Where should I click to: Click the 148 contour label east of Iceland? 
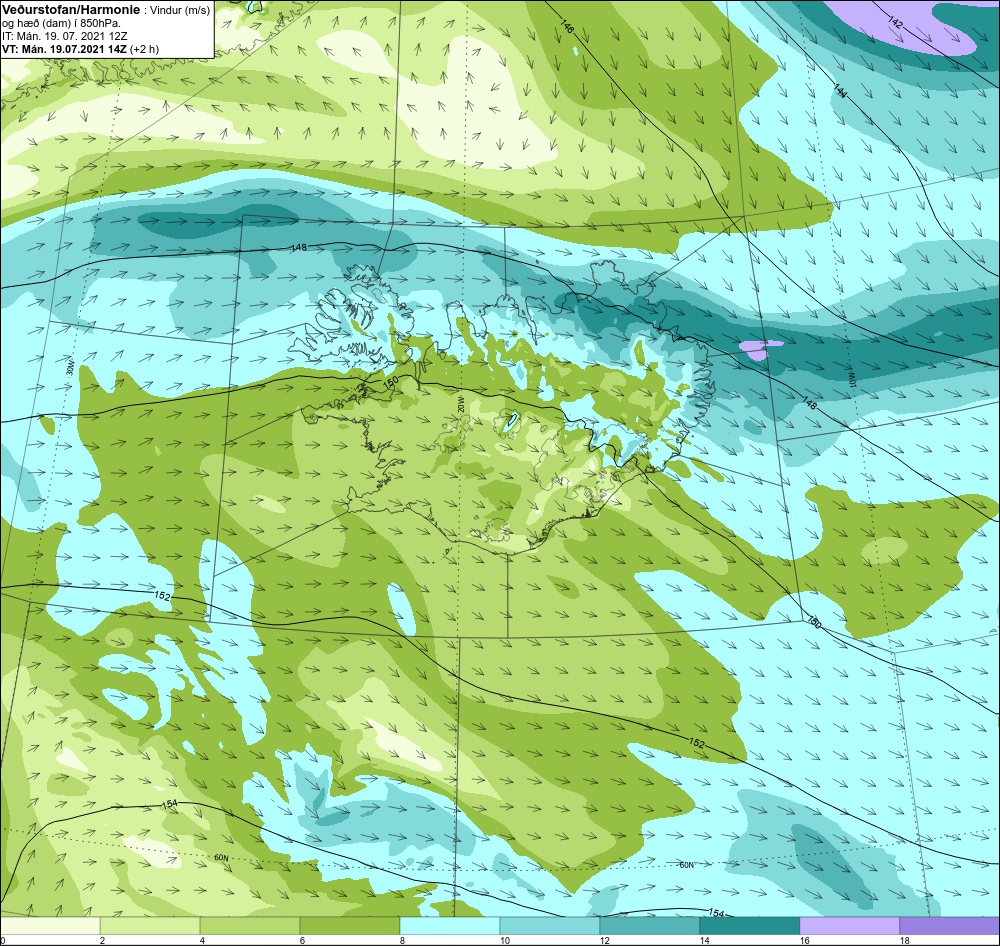click(808, 404)
